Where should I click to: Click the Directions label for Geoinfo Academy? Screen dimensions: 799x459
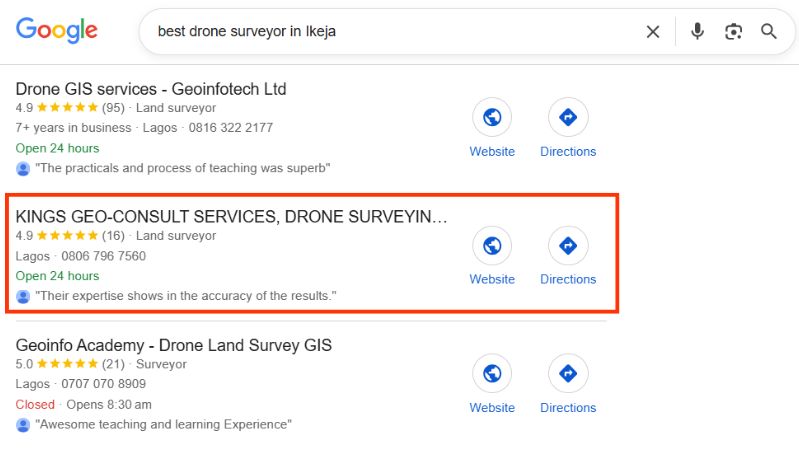click(568, 408)
